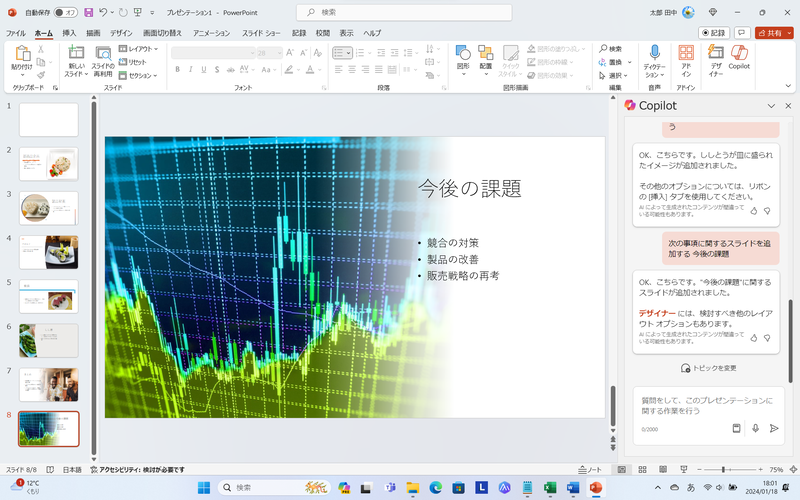
Task: Select normal view in status bar
Action: click(x=621, y=469)
